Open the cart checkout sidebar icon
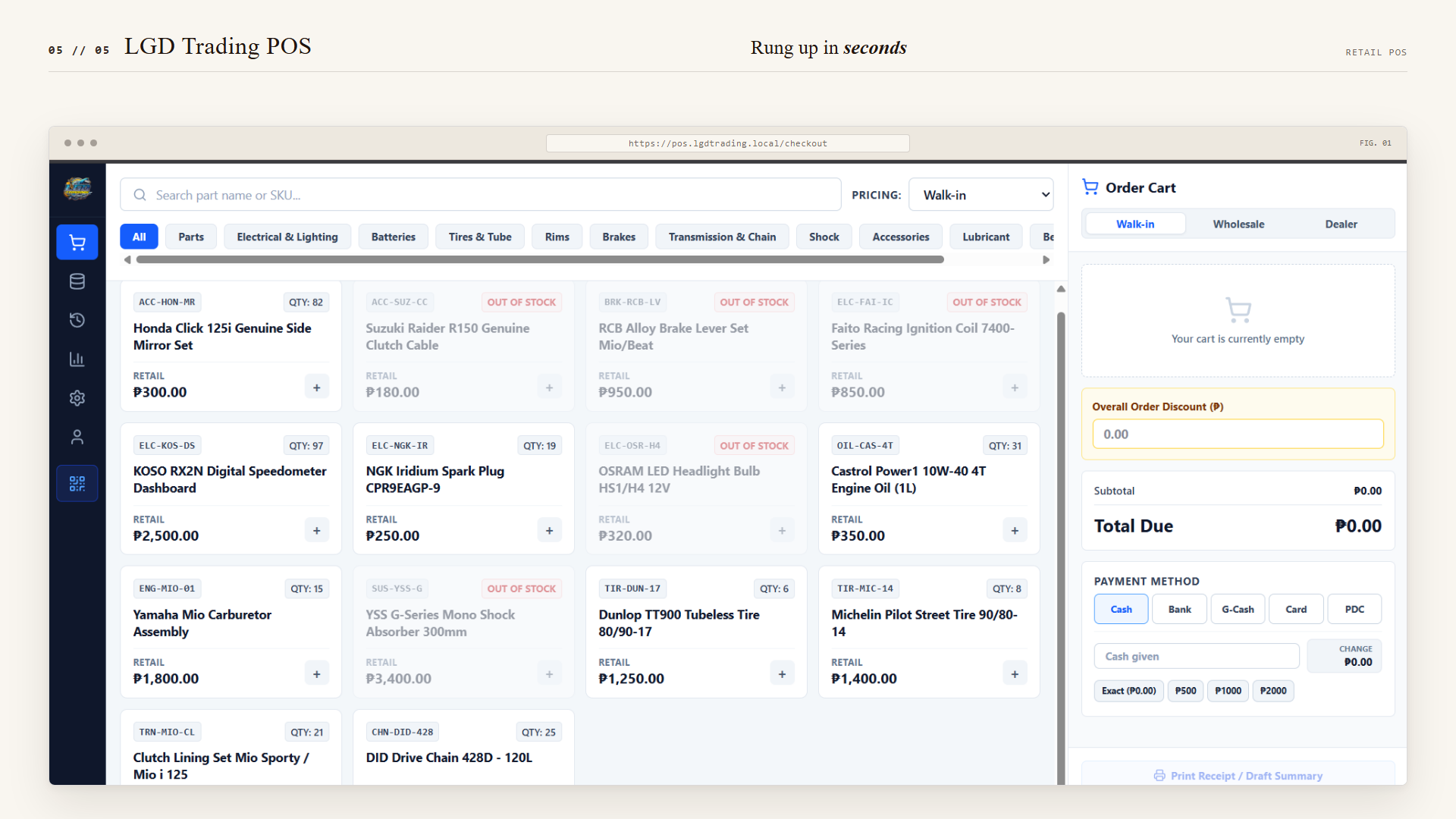1456x819 pixels. click(x=77, y=243)
